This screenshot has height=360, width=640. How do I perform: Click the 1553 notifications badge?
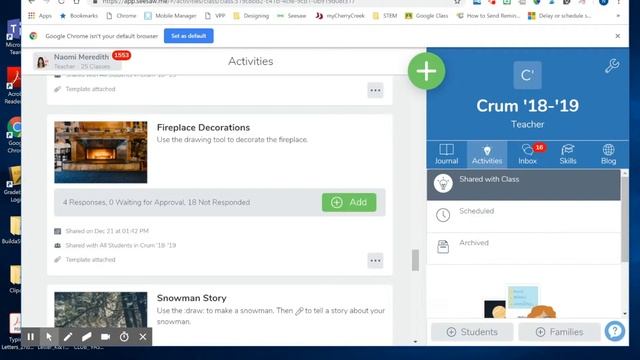click(121, 55)
